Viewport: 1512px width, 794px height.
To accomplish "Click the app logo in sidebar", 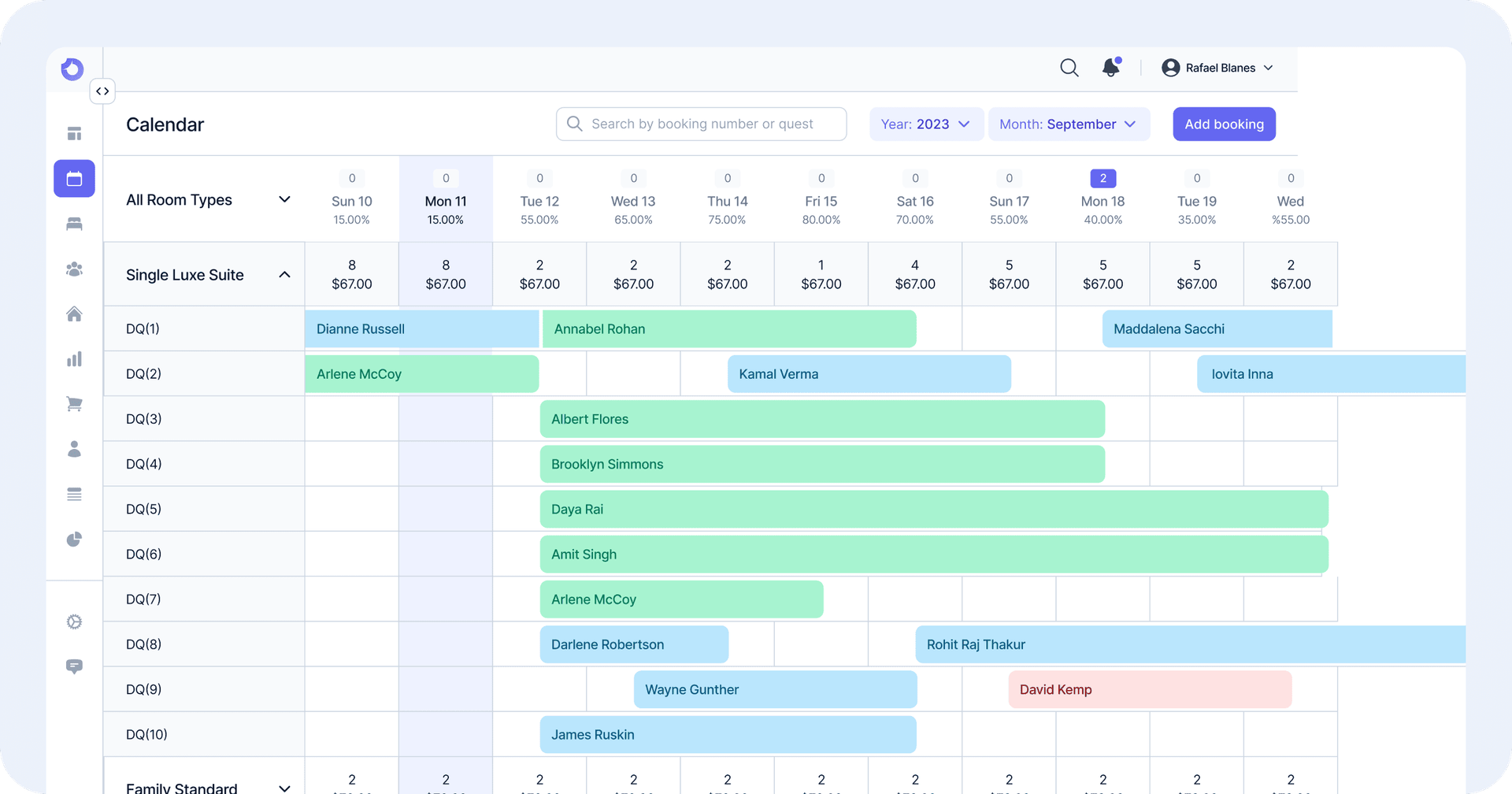I will 72,69.
